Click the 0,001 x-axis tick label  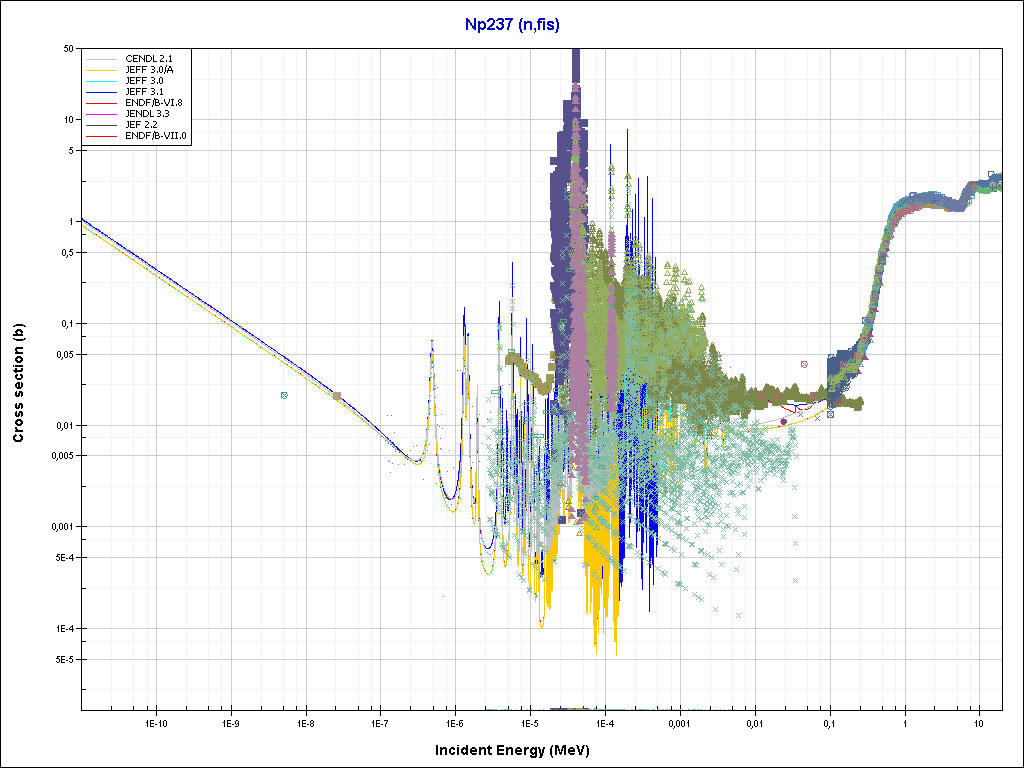click(x=679, y=722)
